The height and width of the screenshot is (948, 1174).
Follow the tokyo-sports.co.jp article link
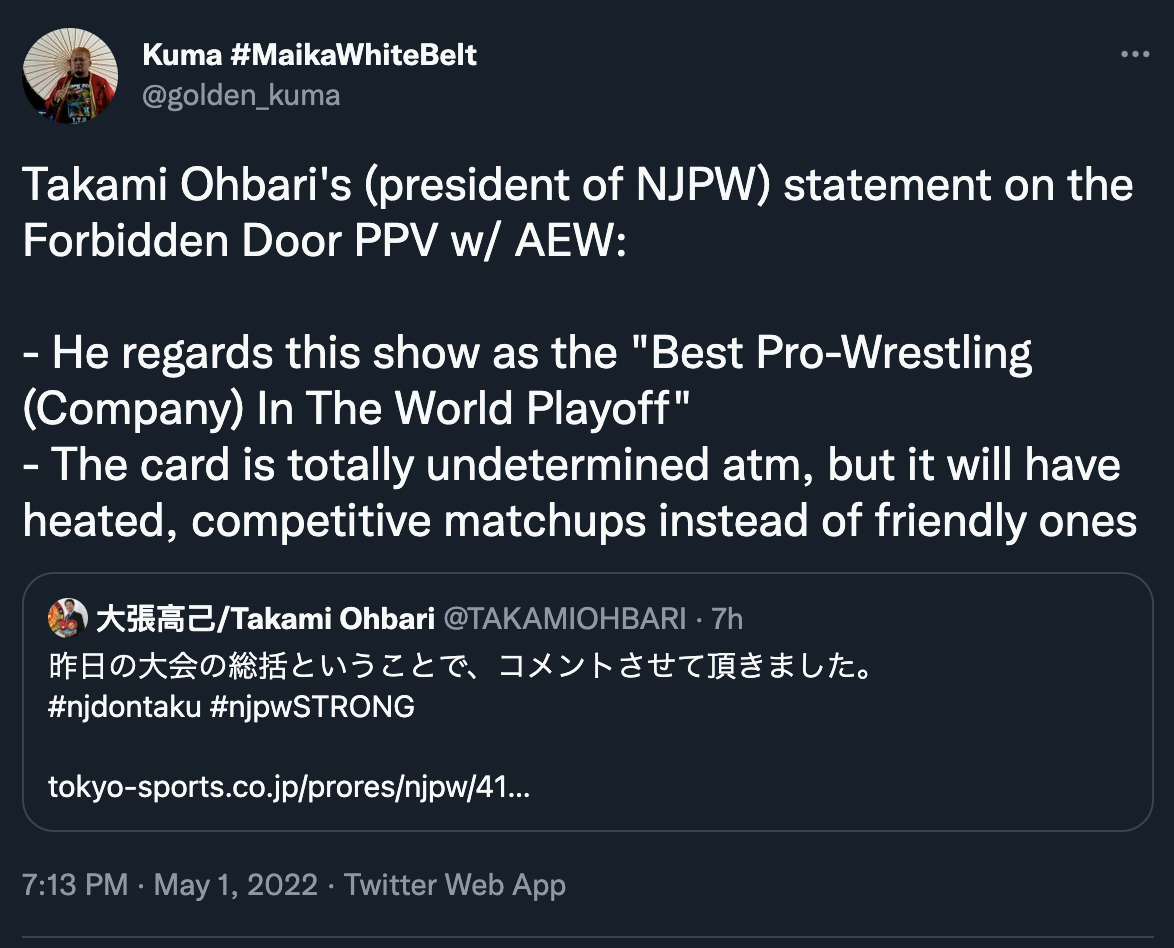288,788
